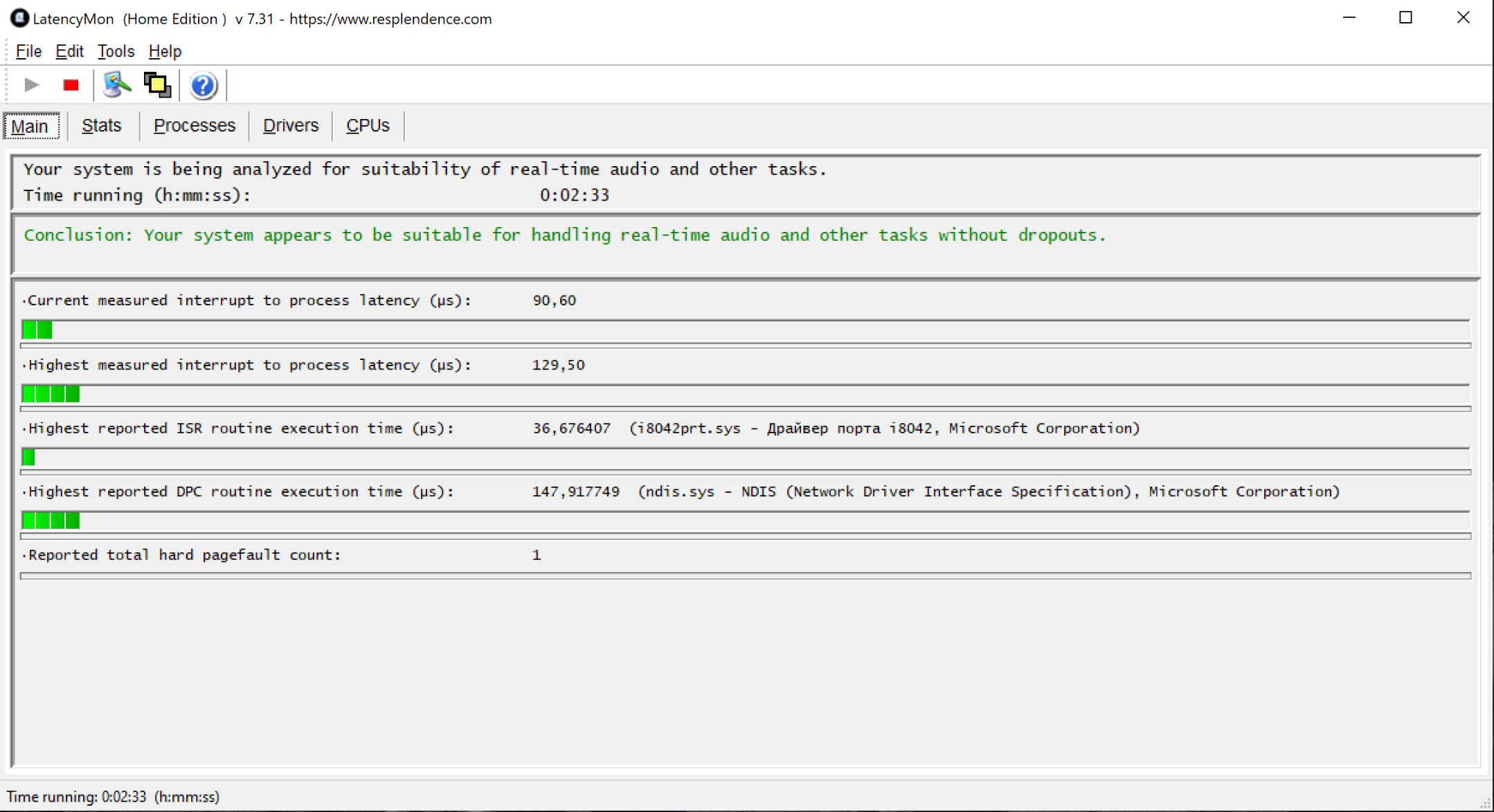Click the highest latency value 129,50
Screen dimensions: 1494x812
(559, 365)
